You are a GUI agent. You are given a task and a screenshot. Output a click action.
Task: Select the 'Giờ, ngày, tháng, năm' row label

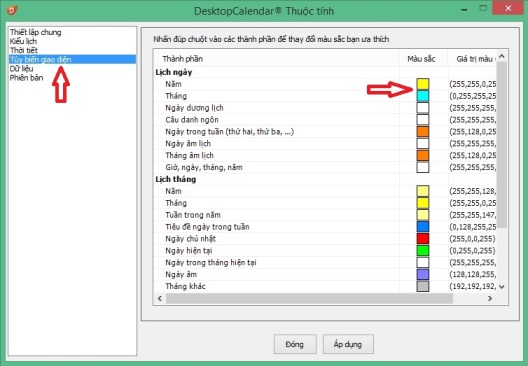click(204, 167)
